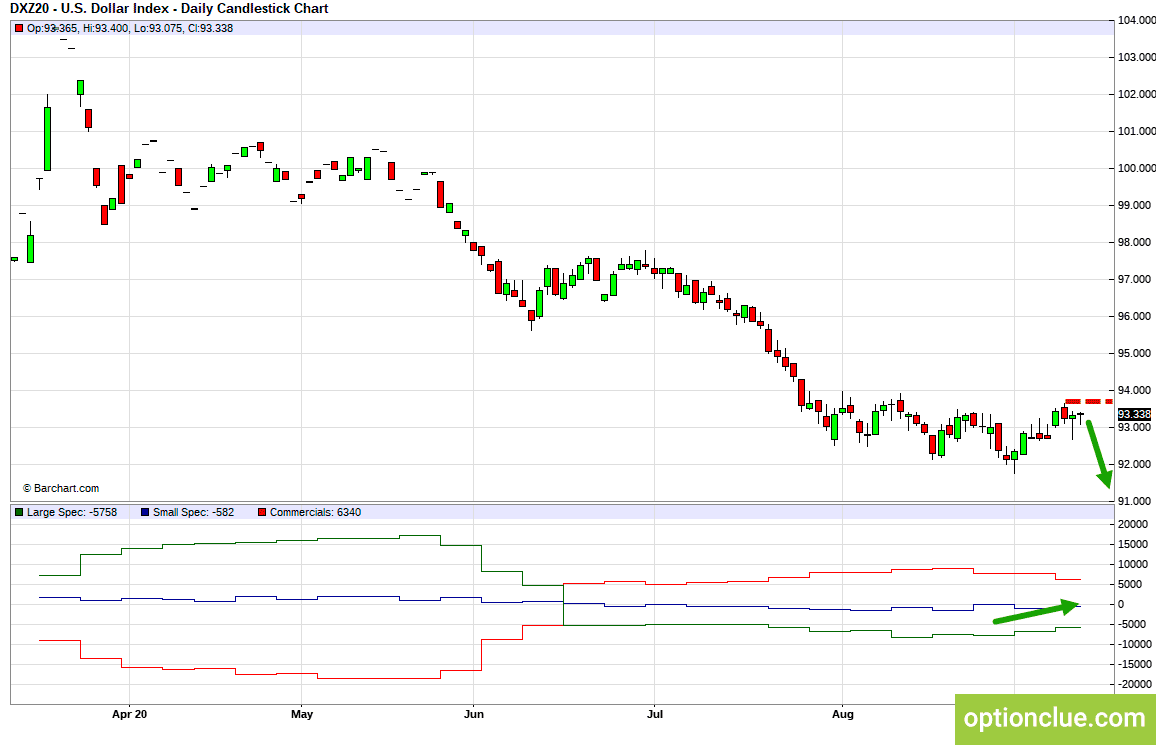The image size is (1156, 745).
Task: Click the -20000 label on the COT axis
Action: (1134, 685)
